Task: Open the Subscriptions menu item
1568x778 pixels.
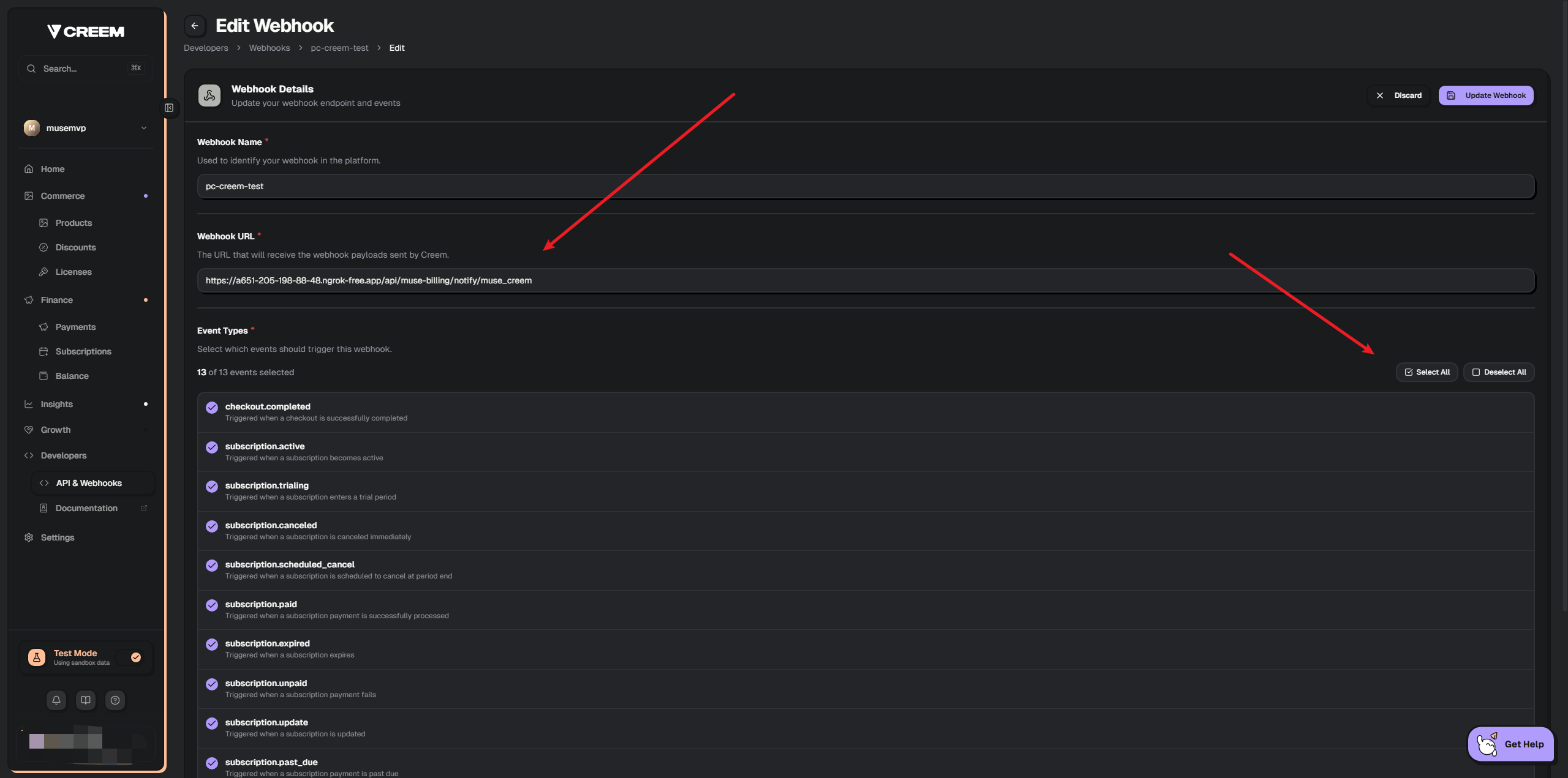Action: [x=83, y=351]
